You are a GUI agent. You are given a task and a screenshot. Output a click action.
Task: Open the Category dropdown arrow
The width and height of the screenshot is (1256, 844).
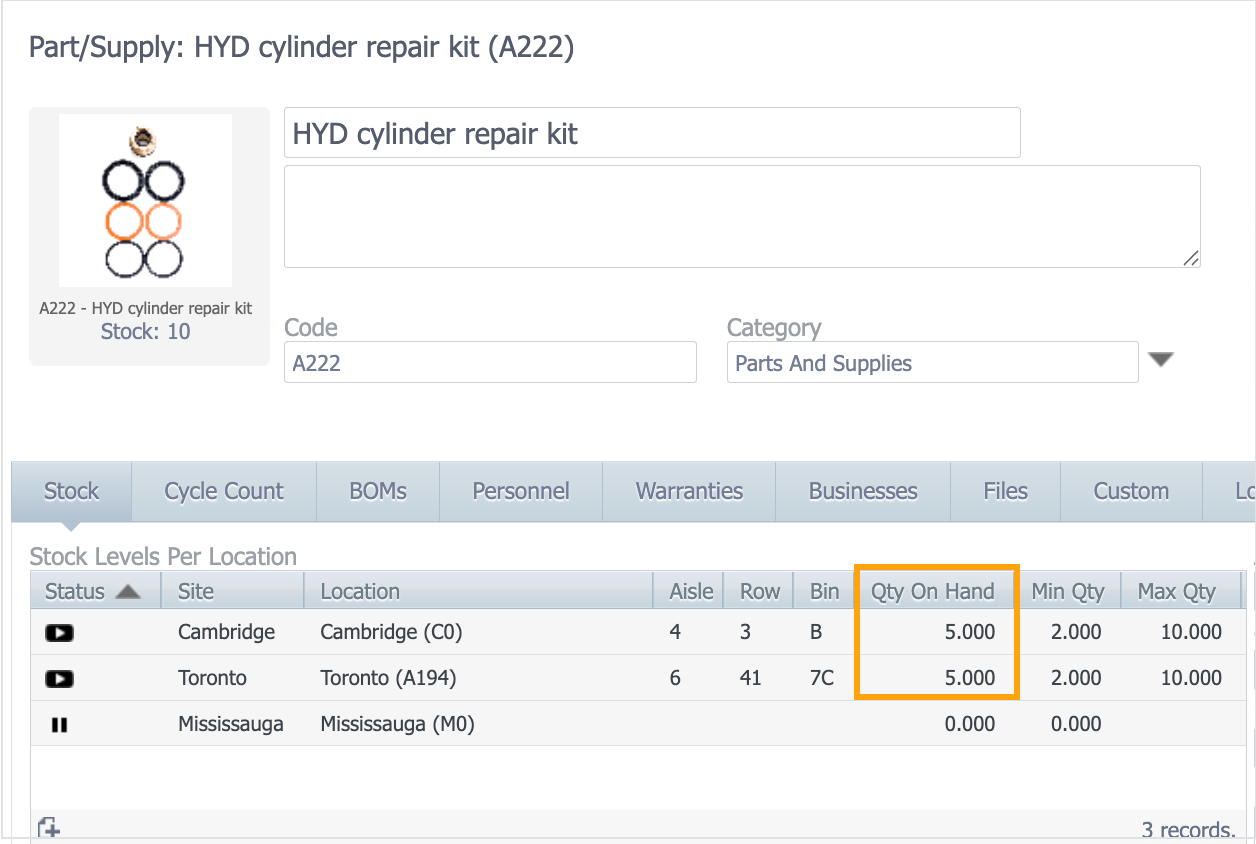[1160, 360]
